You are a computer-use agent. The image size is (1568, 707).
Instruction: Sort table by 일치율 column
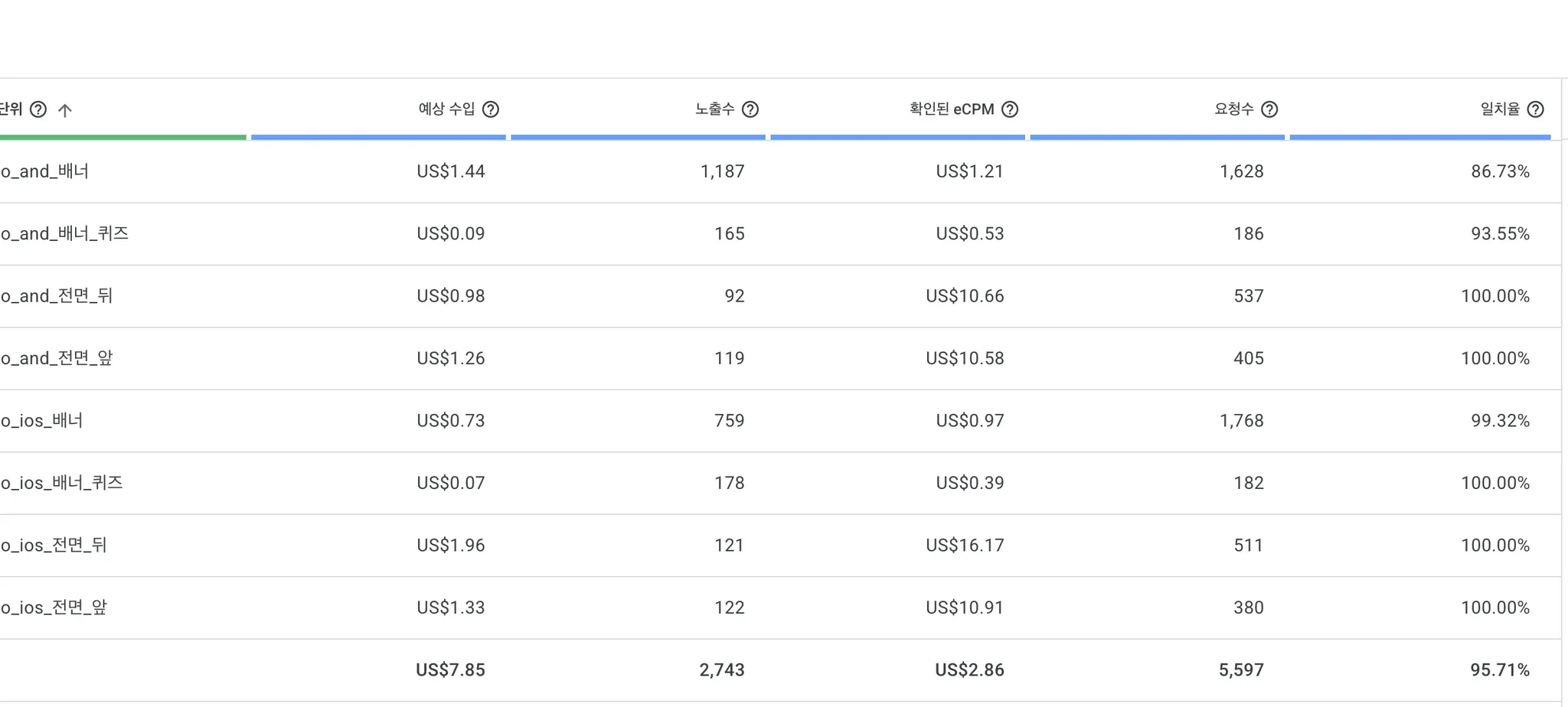[1499, 109]
